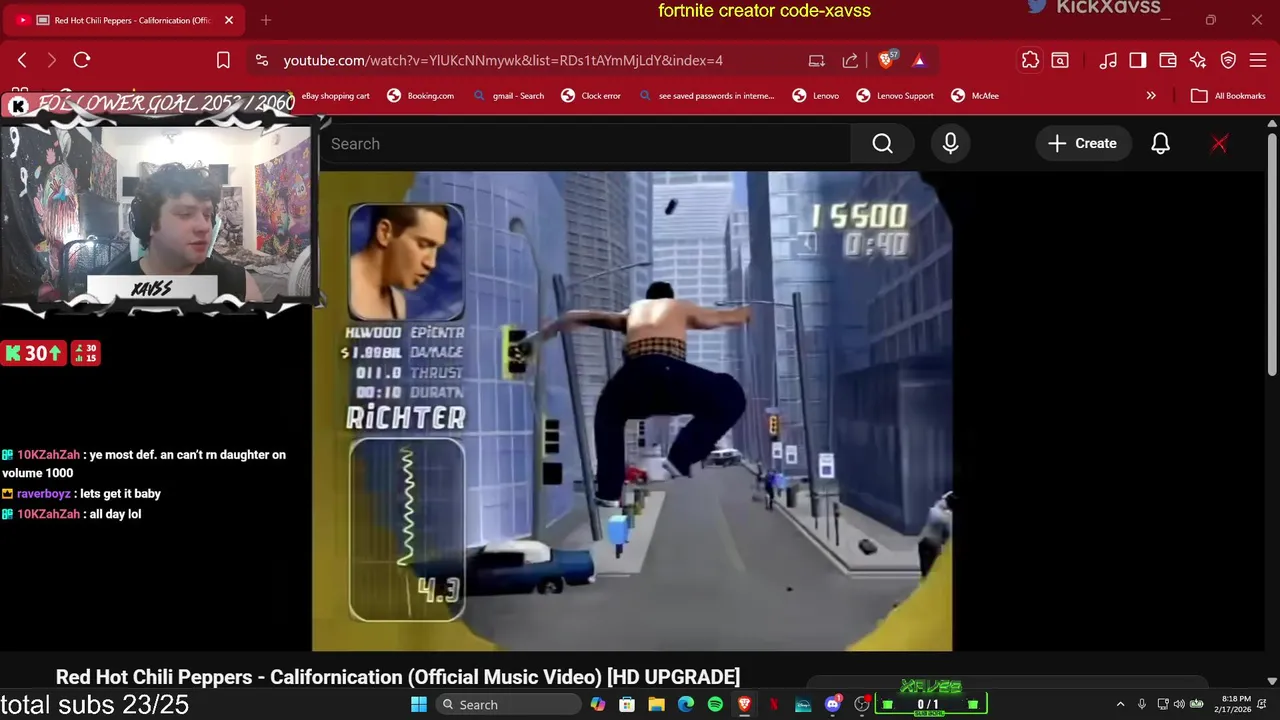
Task: Open the Extensions puzzle icon
Action: point(1030,60)
